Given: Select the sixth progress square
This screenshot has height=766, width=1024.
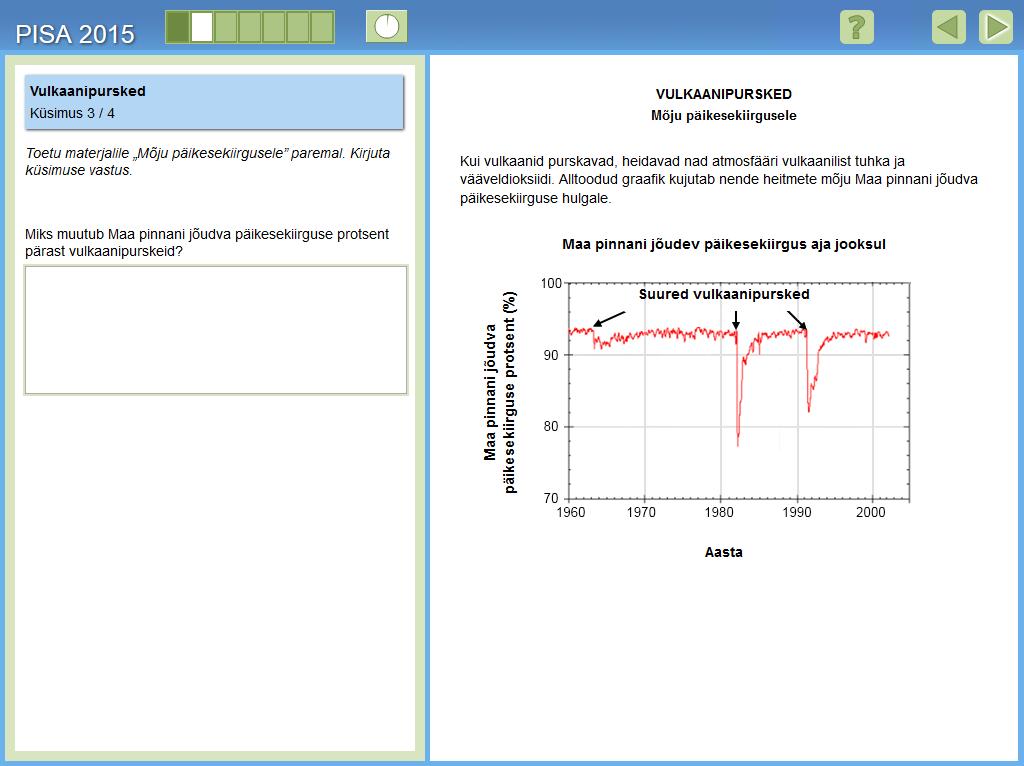Looking at the screenshot, I should coord(298,27).
